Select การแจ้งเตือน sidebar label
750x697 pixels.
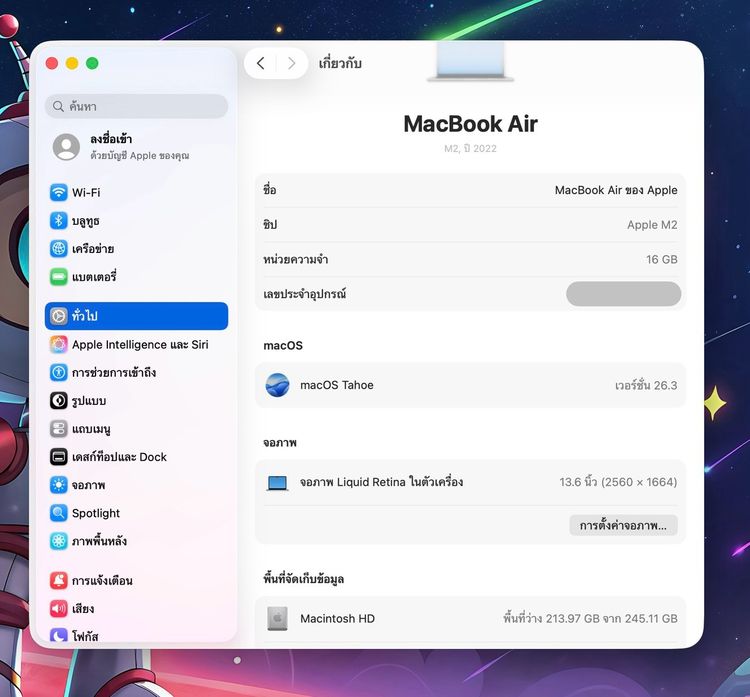(x=102, y=580)
